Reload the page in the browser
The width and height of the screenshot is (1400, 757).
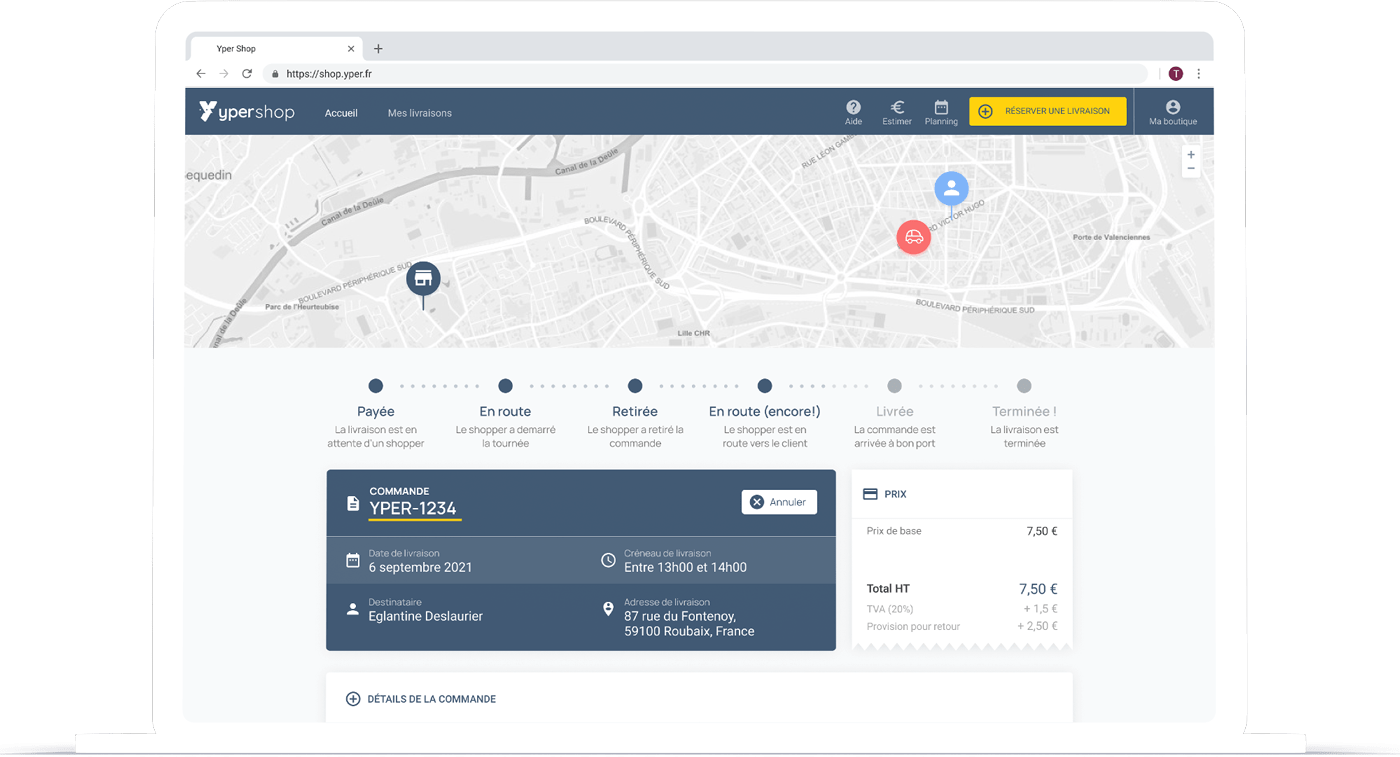click(x=247, y=74)
